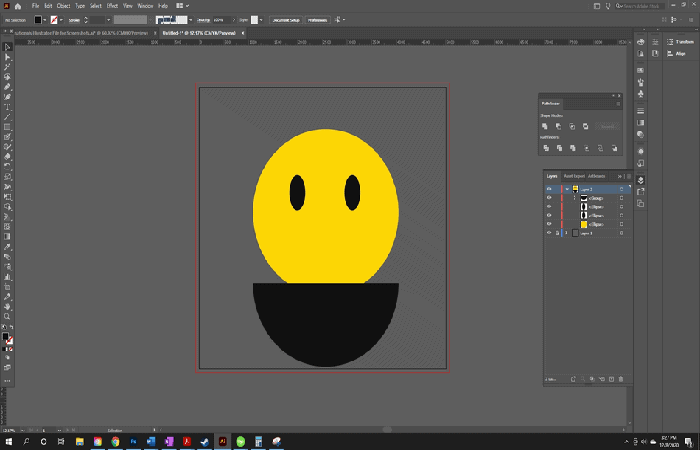Image resolution: width=700 pixels, height=450 pixels.
Task: Apply Pathfinder Minus Front shape mode
Action: point(558,127)
